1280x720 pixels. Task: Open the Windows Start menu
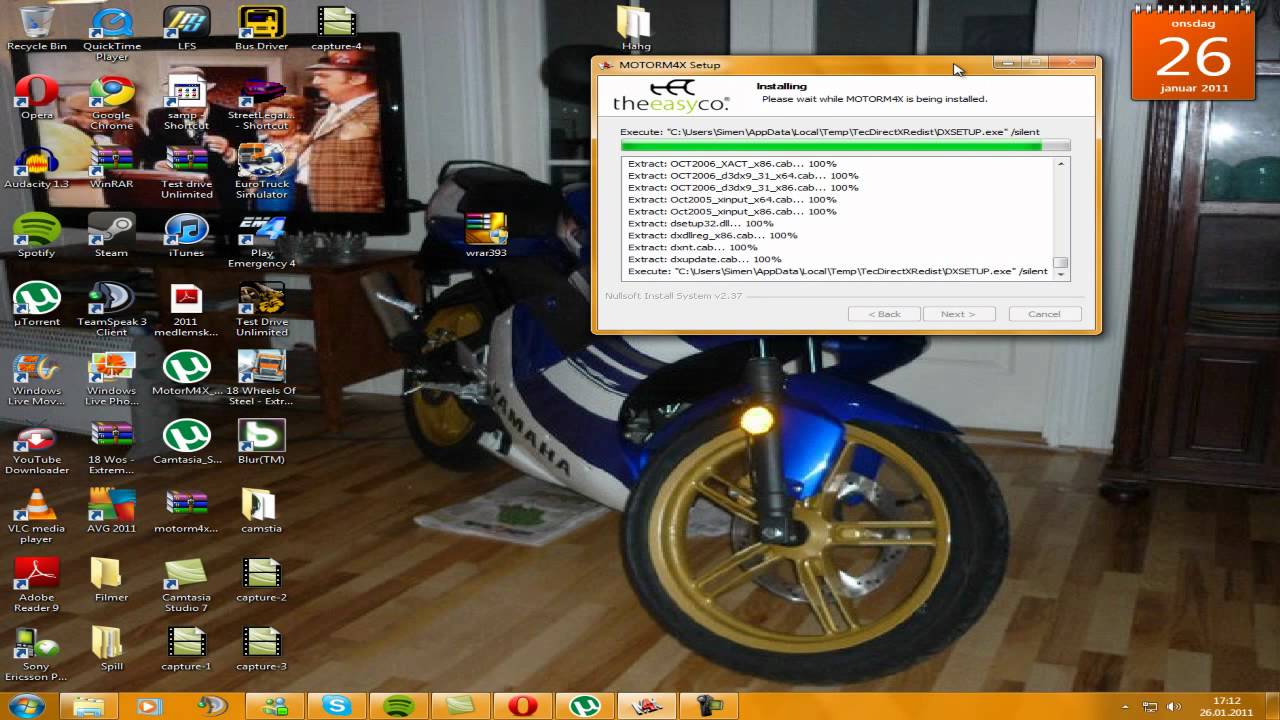point(26,706)
